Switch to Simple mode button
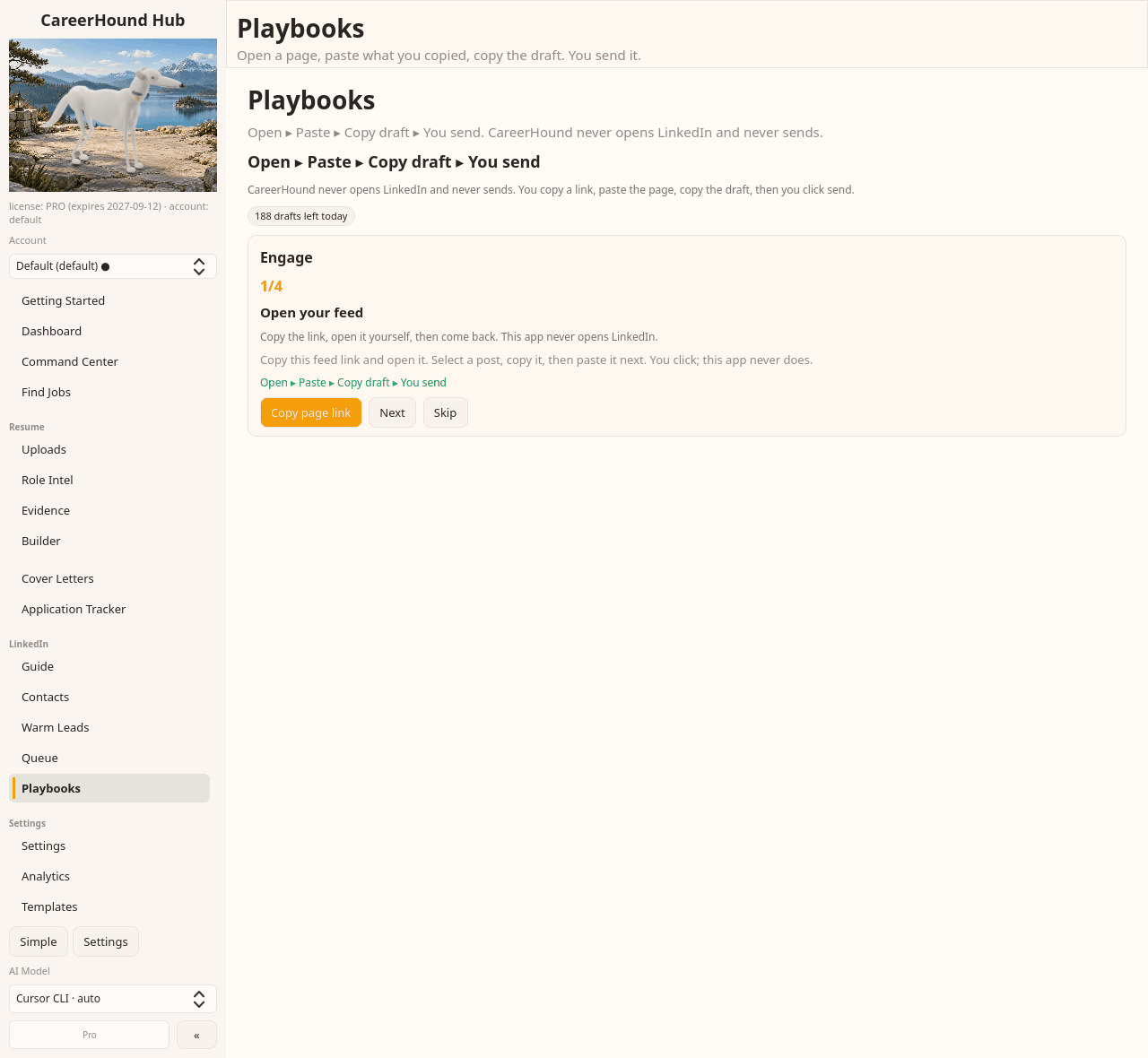1148x1058 pixels. tap(39, 941)
